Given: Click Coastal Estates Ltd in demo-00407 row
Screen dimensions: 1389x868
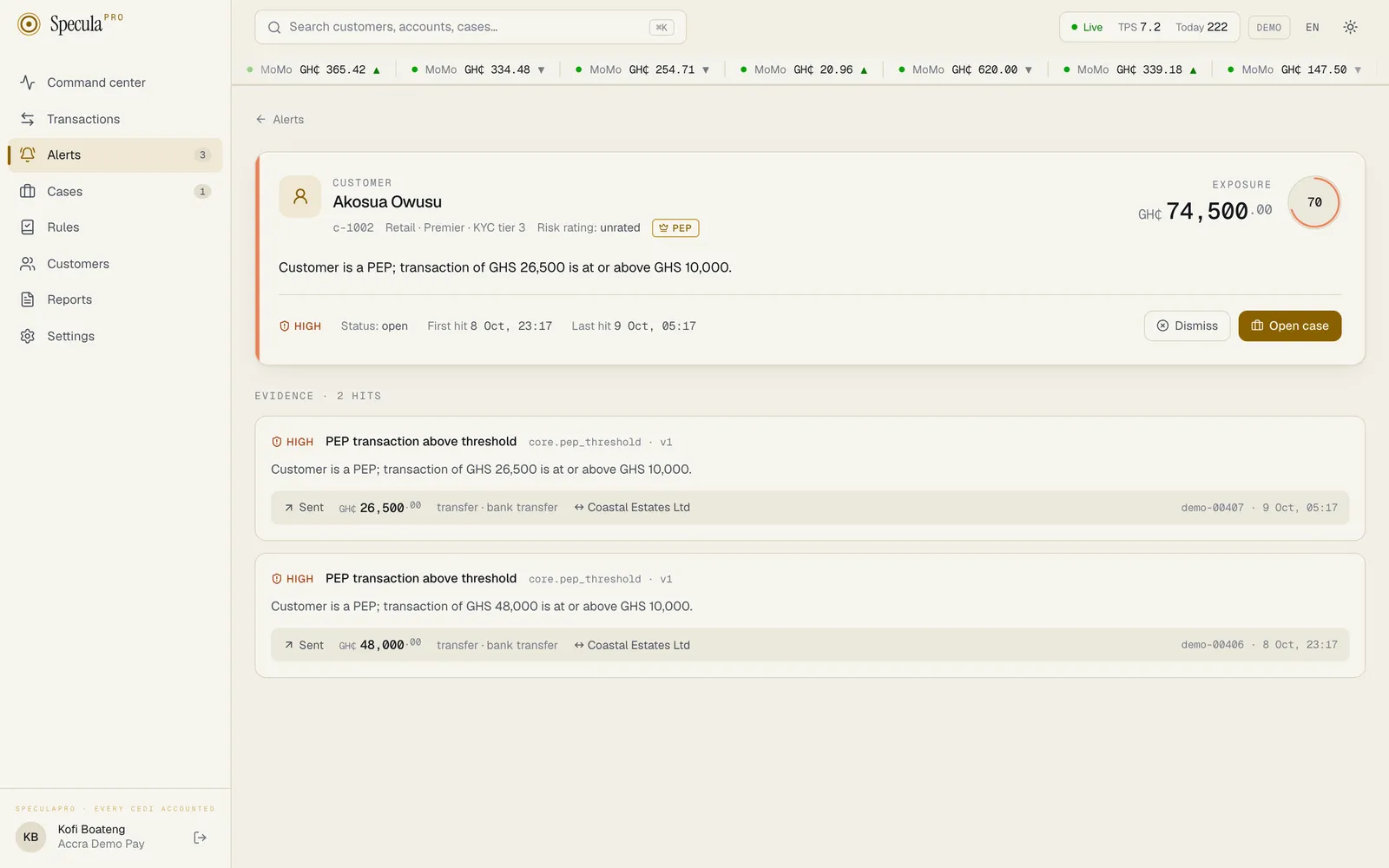Looking at the screenshot, I should click(638, 508).
